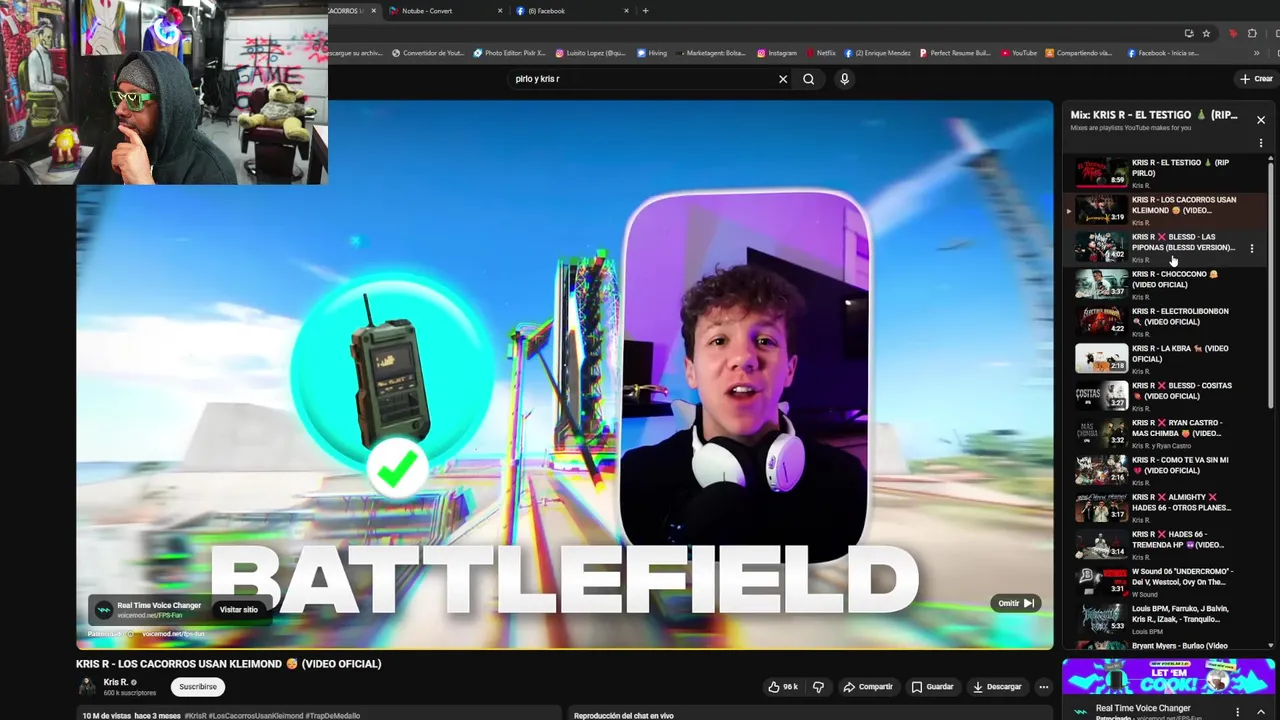Click inside the YouTube search field
This screenshot has width=1280, height=720.
coord(640,79)
